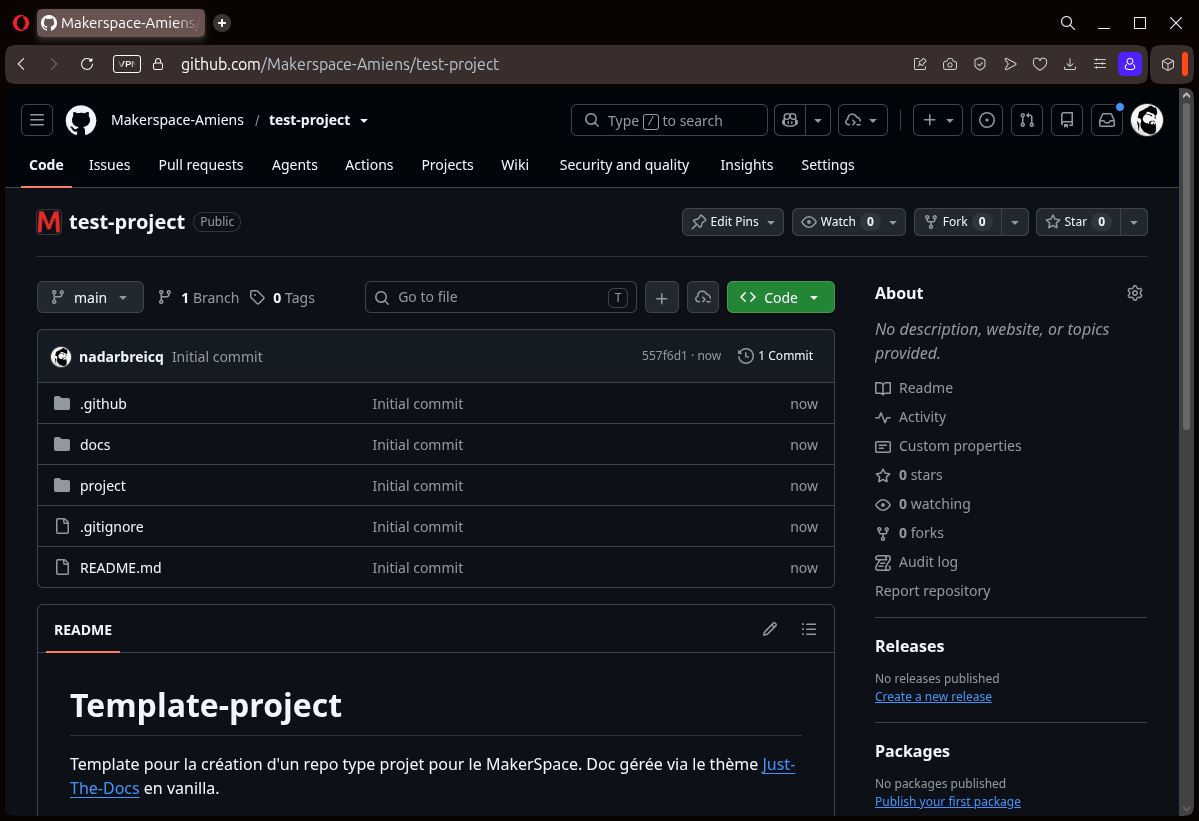Screen dimensions: 1199x821
Task: Open Opera profile account icon
Action: tap(1129, 64)
